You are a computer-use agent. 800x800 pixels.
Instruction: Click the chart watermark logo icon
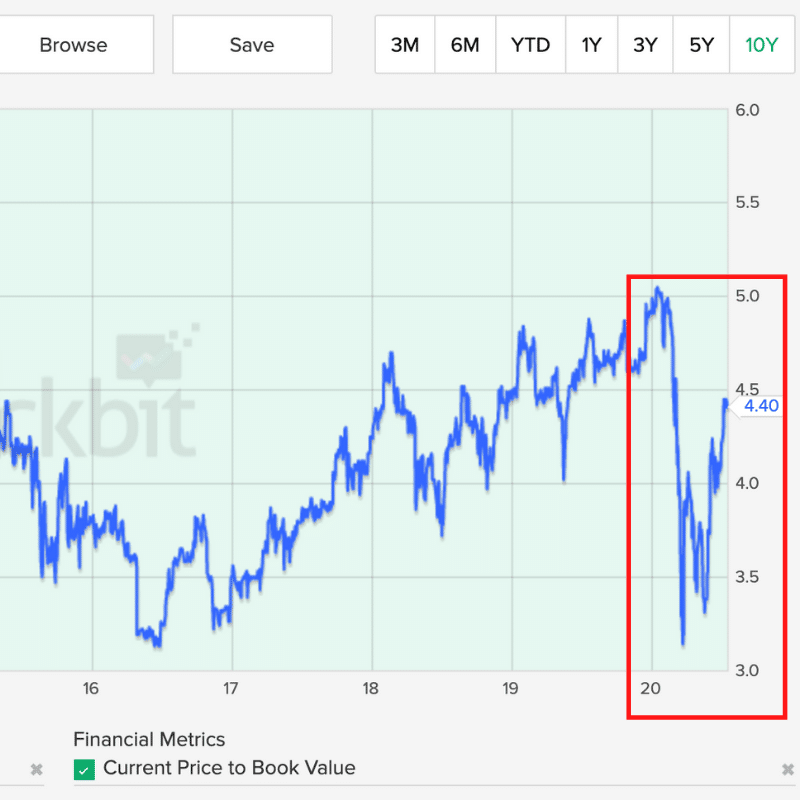pyautogui.click(x=157, y=356)
